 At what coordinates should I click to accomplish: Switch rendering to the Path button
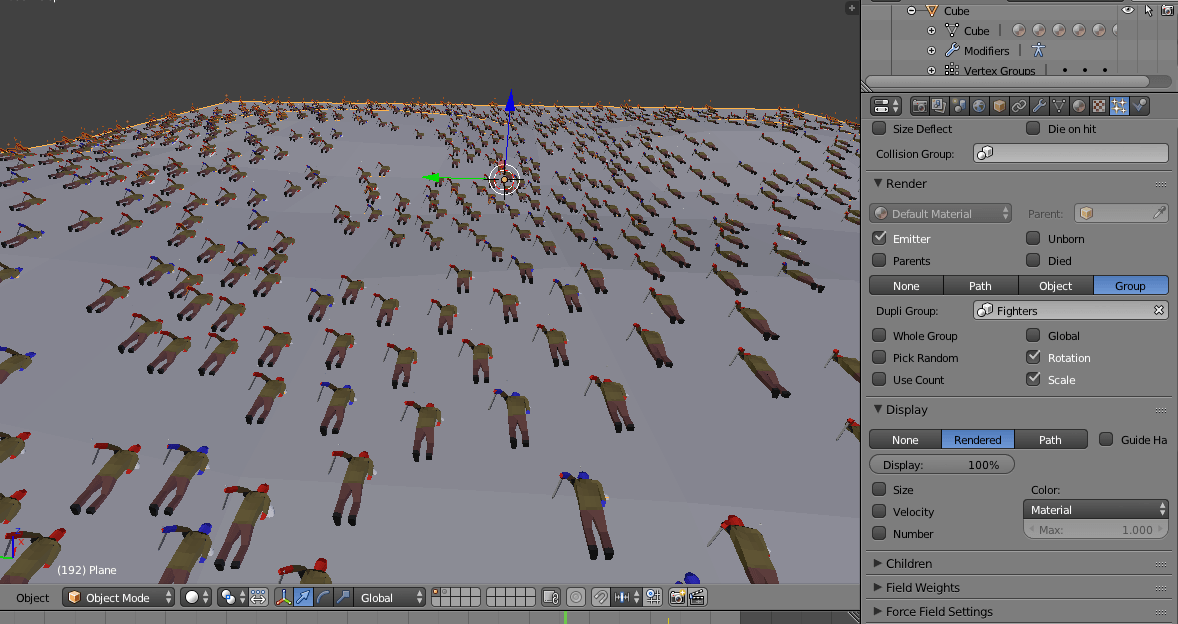point(980,285)
